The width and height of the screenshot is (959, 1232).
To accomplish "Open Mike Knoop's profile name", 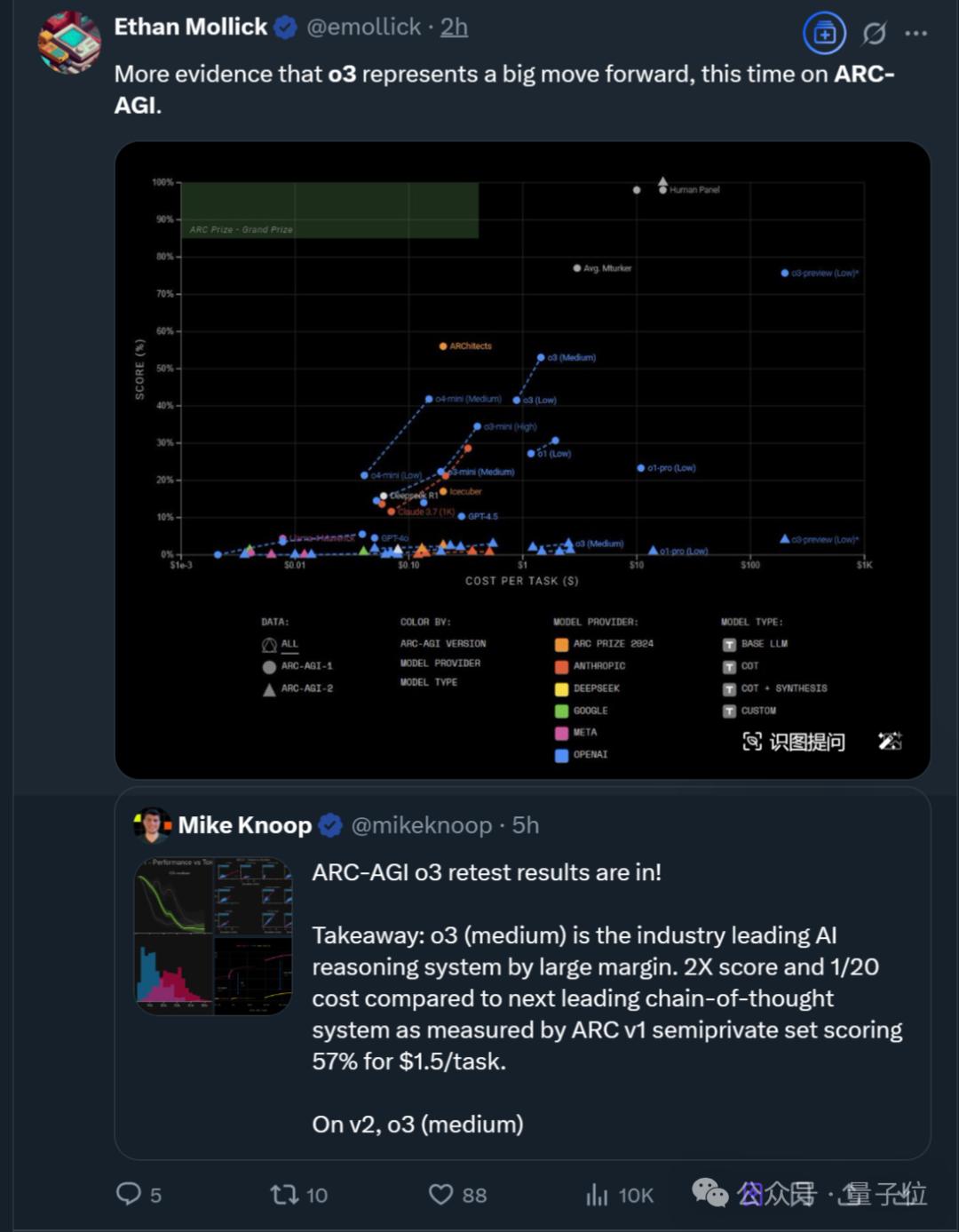I will click(x=245, y=825).
